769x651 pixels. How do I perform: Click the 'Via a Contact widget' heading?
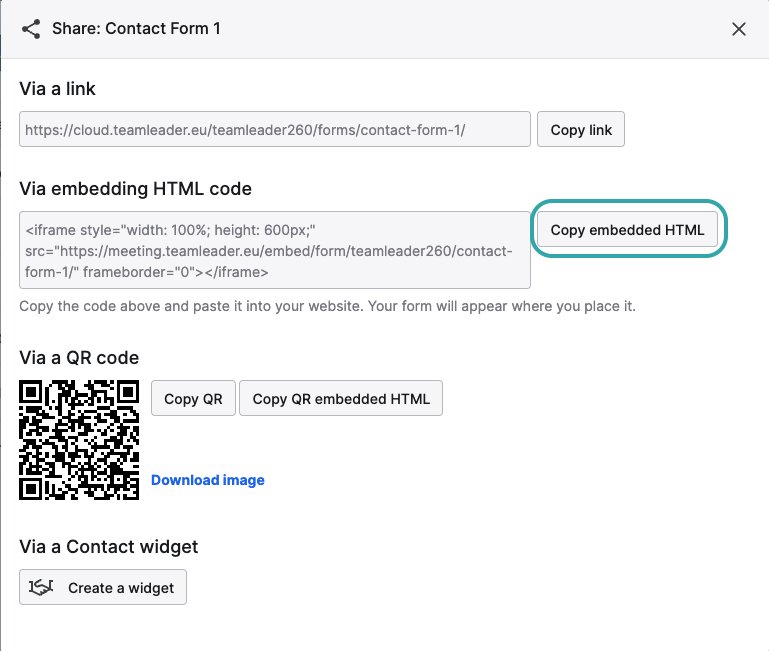click(108, 547)
